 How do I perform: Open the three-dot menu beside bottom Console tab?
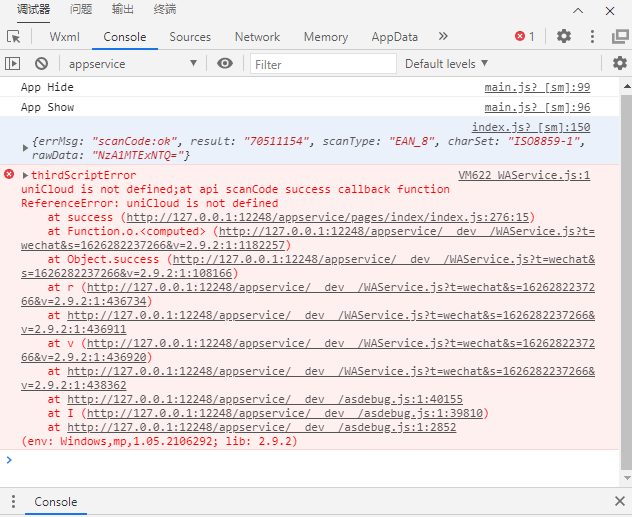(12, 502)
